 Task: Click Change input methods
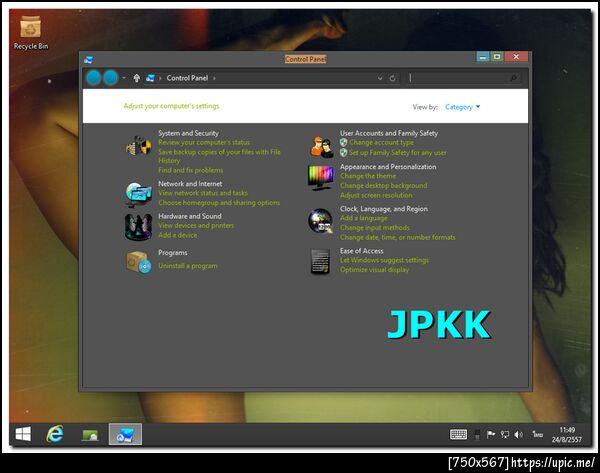click(375, 228)
